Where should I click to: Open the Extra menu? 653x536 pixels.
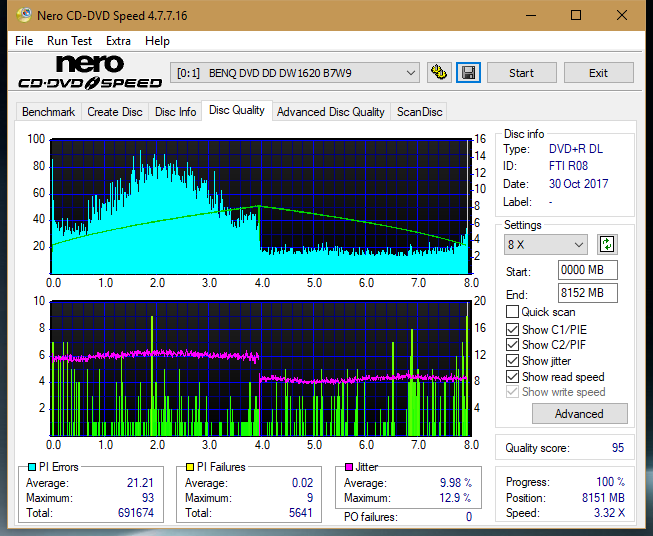(x=118, y=41)
